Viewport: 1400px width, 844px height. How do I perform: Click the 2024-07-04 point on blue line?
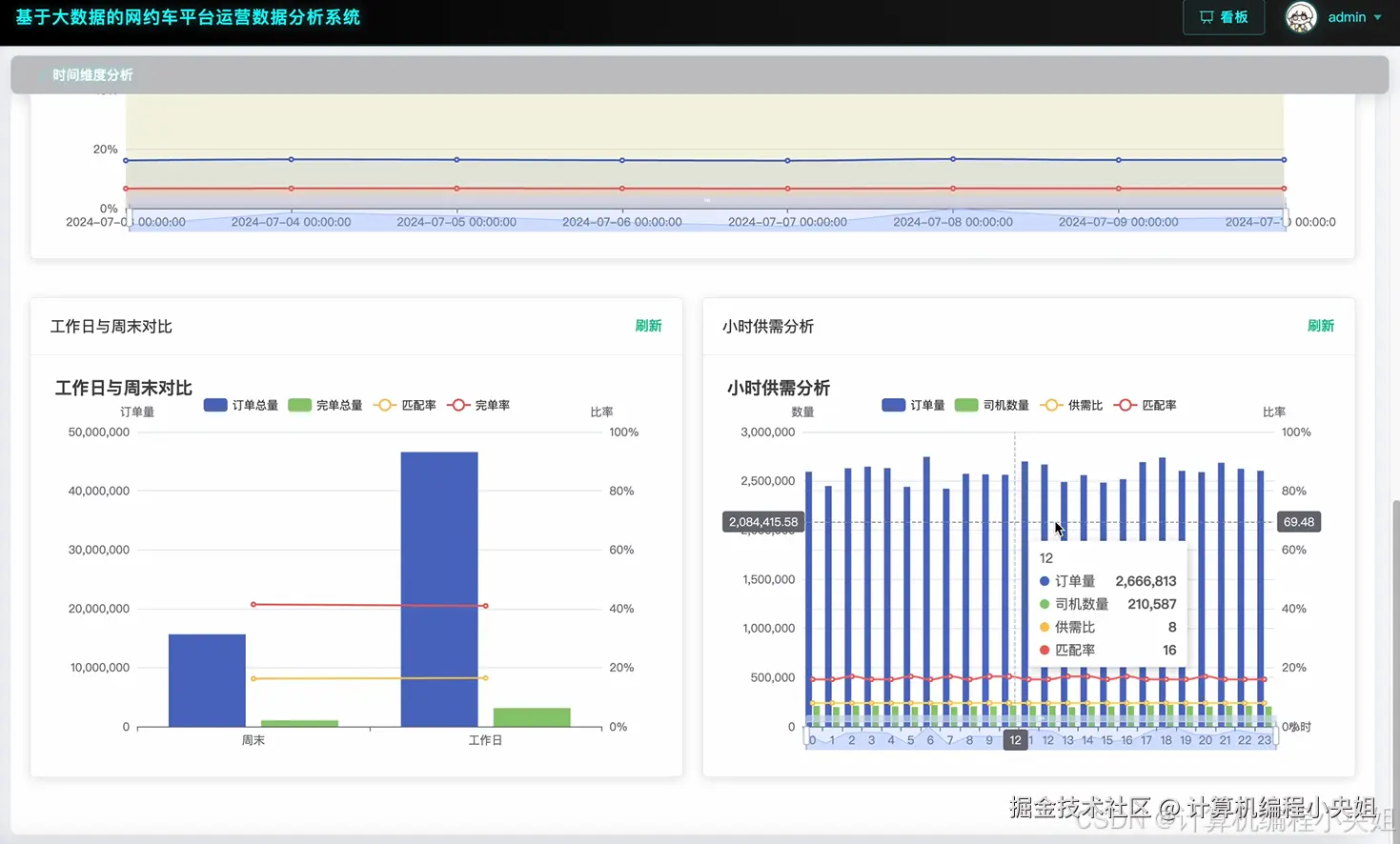click(292, 159)
